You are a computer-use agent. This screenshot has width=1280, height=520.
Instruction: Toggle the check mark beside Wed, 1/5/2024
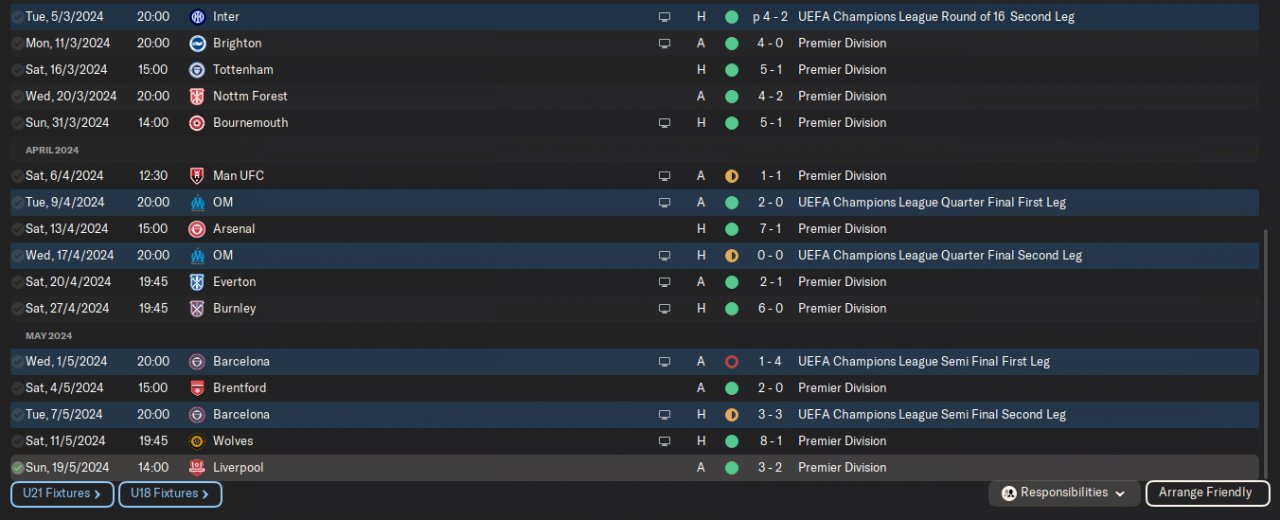point(17,362)
